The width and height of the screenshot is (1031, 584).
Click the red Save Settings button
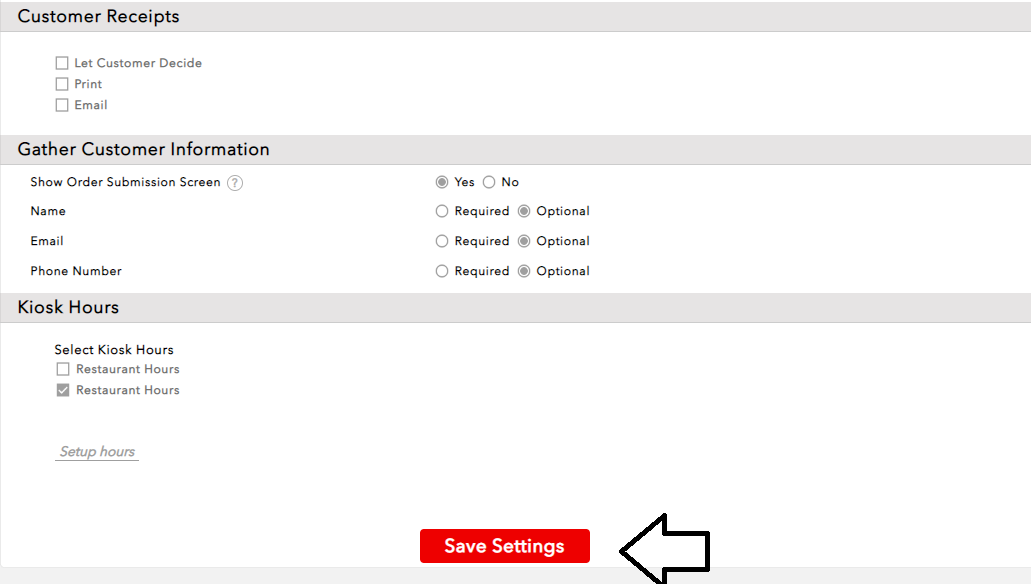(504, 546)
